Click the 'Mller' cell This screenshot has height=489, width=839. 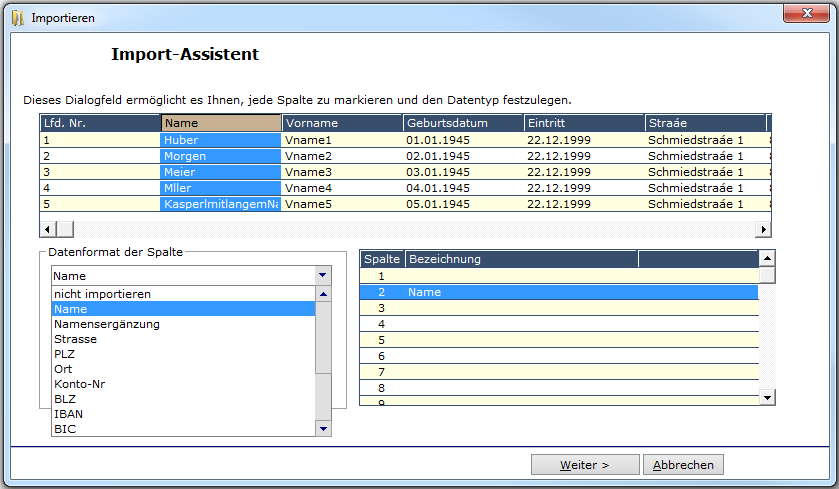tap(220, 188)
